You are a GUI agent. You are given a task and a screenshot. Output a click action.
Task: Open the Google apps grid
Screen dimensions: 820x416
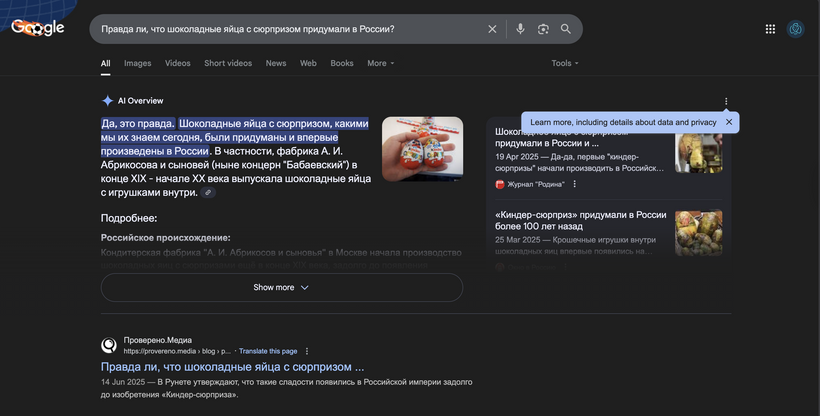770,29
